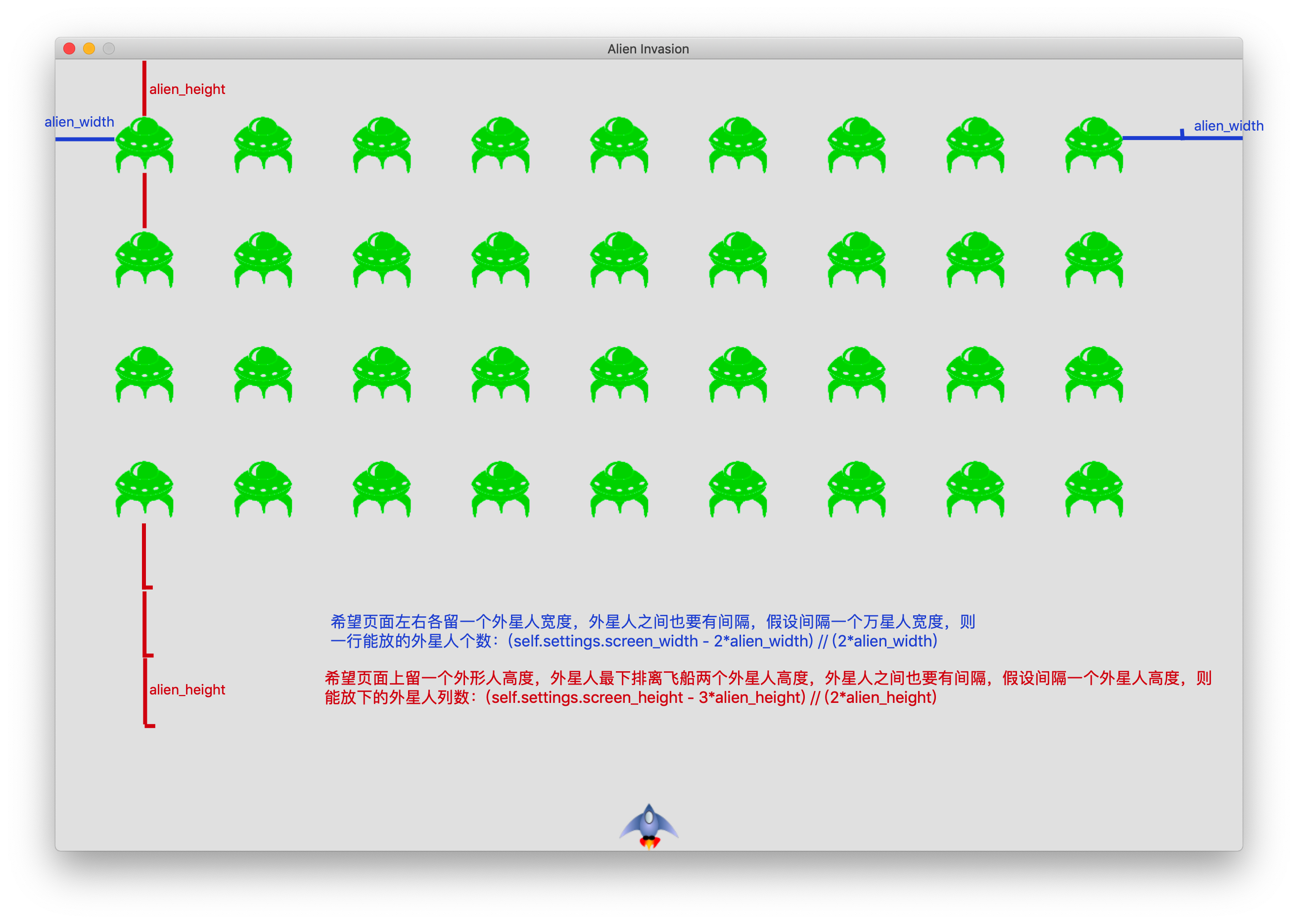This screenshot has width=1298, height=924.
Task: Click the second alien in the first row
Action: pyautogui.click(x=263, y=144)
